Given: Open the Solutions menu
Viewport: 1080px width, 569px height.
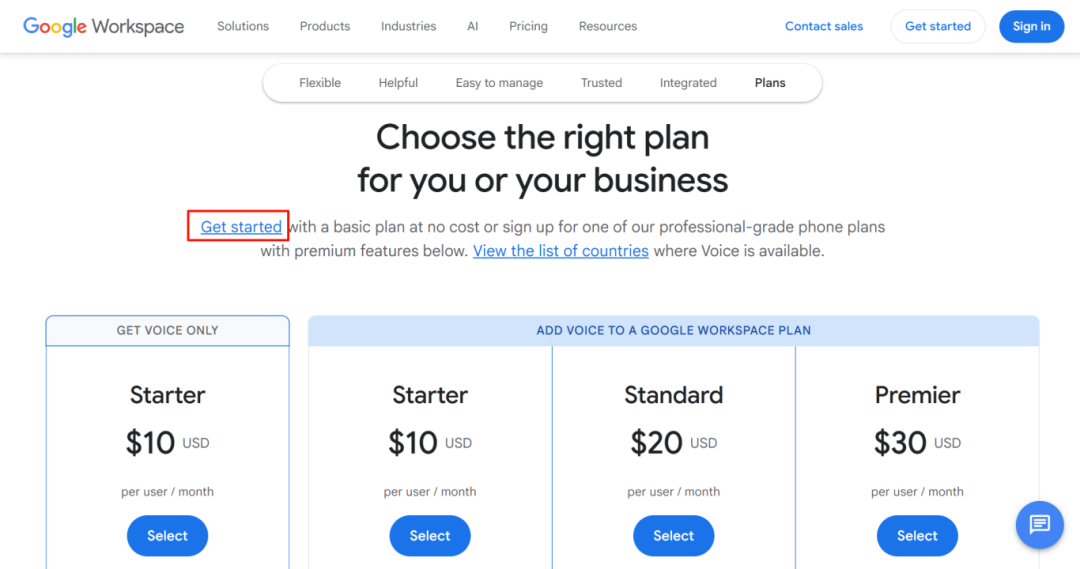Looking at the screenshot, I should [x=243, y=26].
